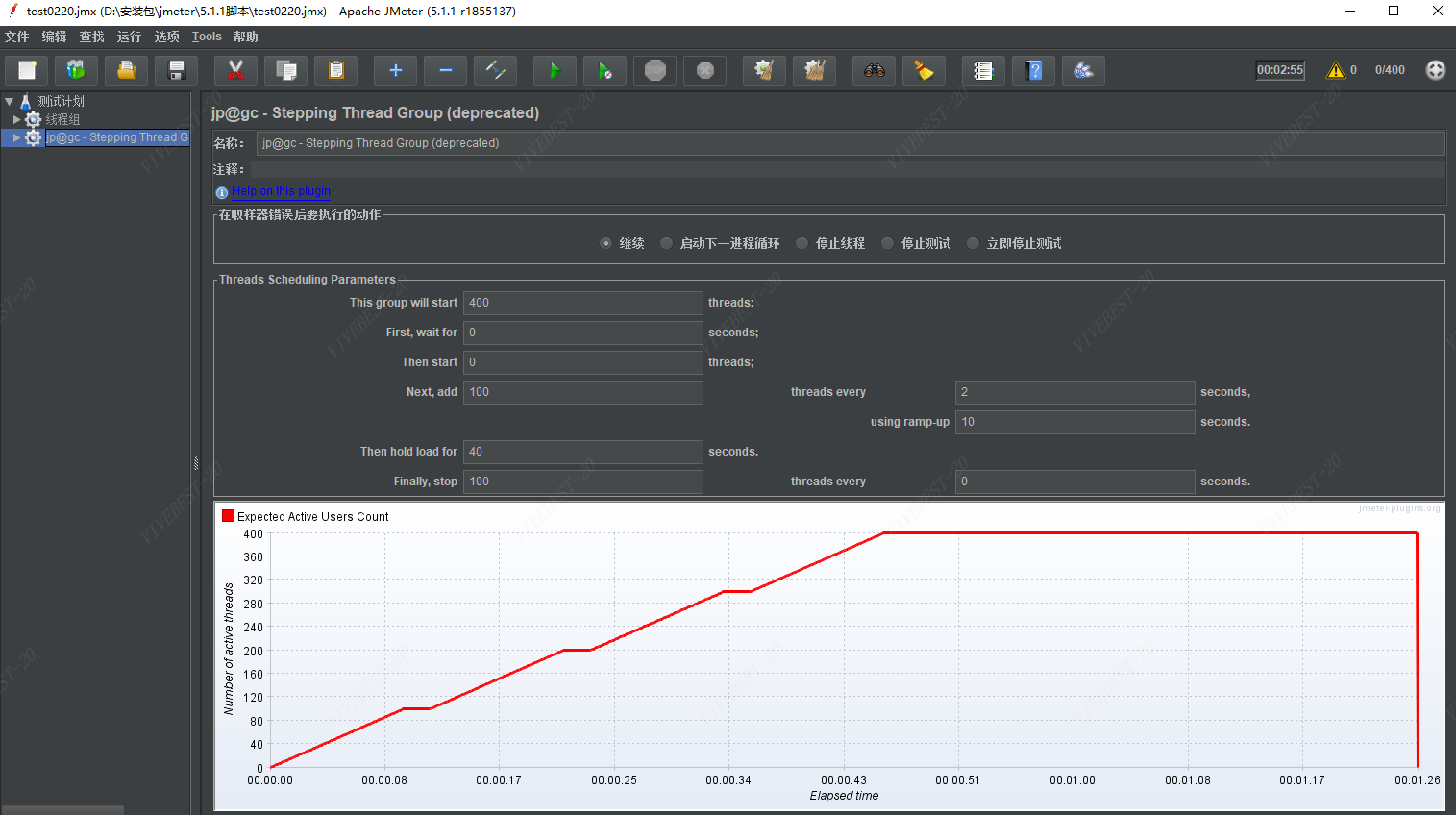
Task: Click the elapsed time 00:02:55 display
Action: pyautogui.click(x=1280, y=70)
